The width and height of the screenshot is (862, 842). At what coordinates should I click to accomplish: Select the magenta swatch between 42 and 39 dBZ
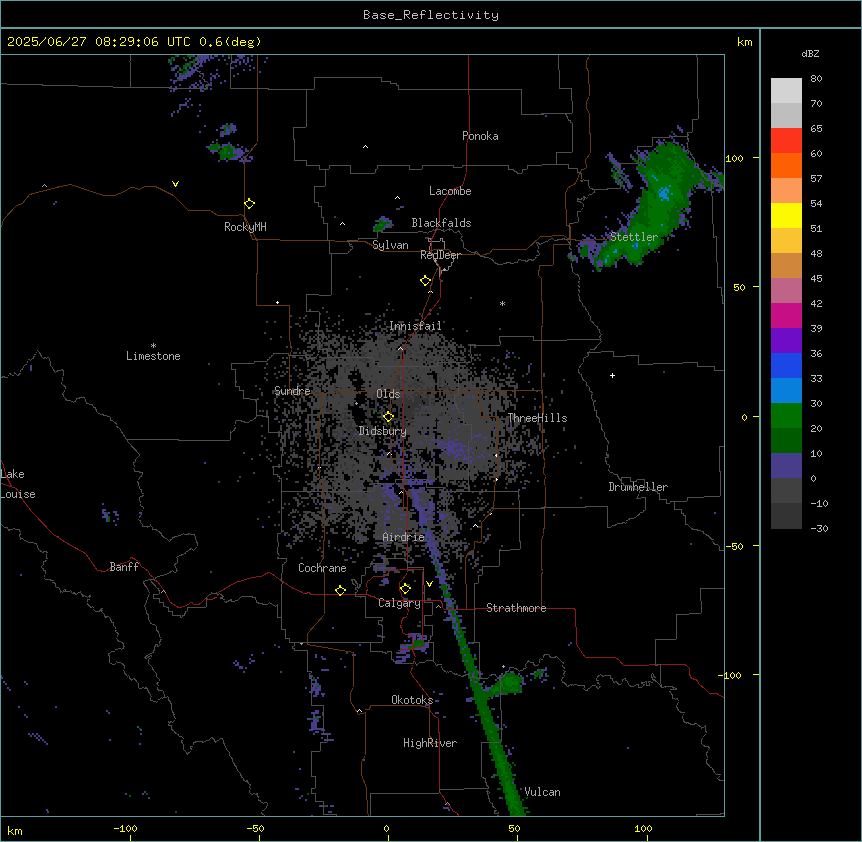click(786, 315)
